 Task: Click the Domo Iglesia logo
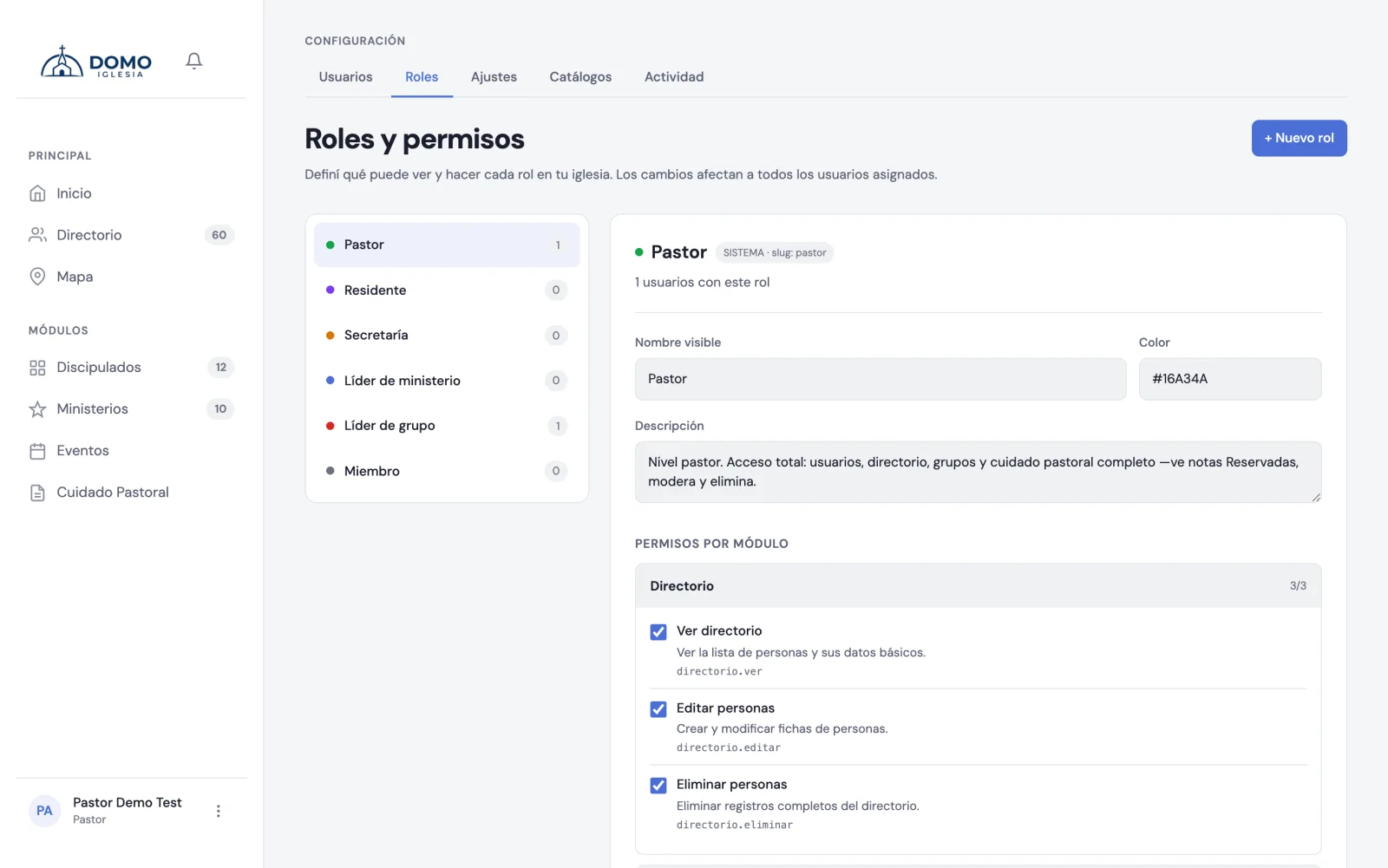(96, 62)
